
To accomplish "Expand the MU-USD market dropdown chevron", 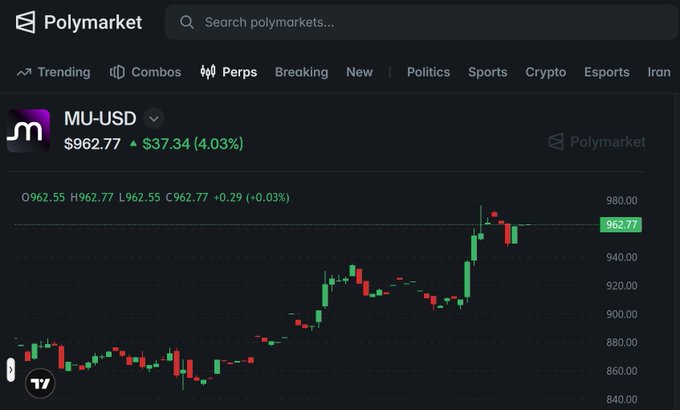I will 154,118.
